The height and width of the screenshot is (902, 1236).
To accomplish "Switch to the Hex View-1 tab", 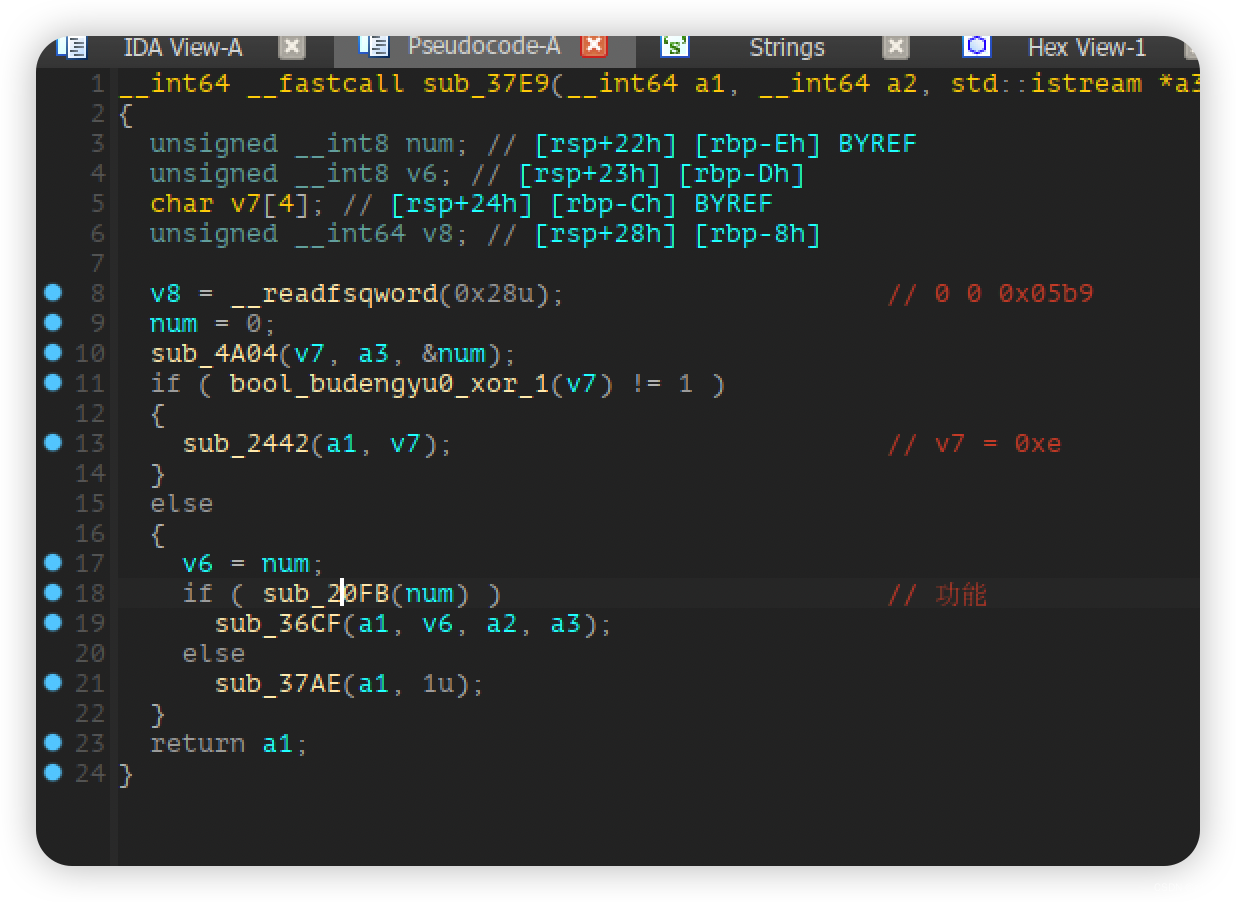I will coord(1086,47).
